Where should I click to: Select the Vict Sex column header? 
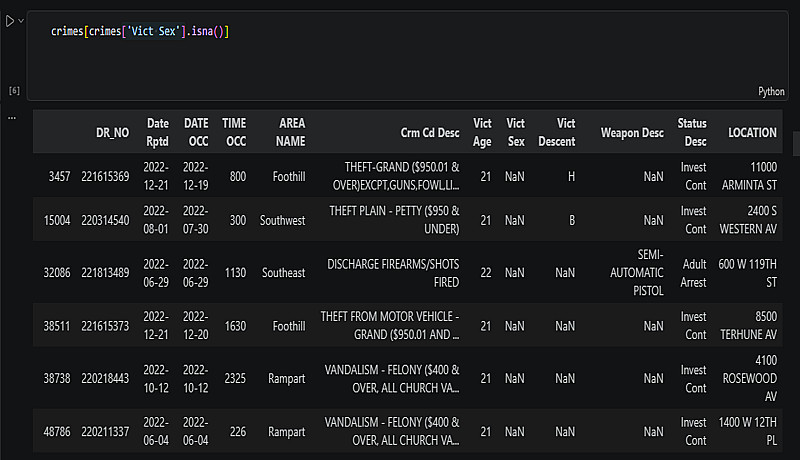pos(515,132)
